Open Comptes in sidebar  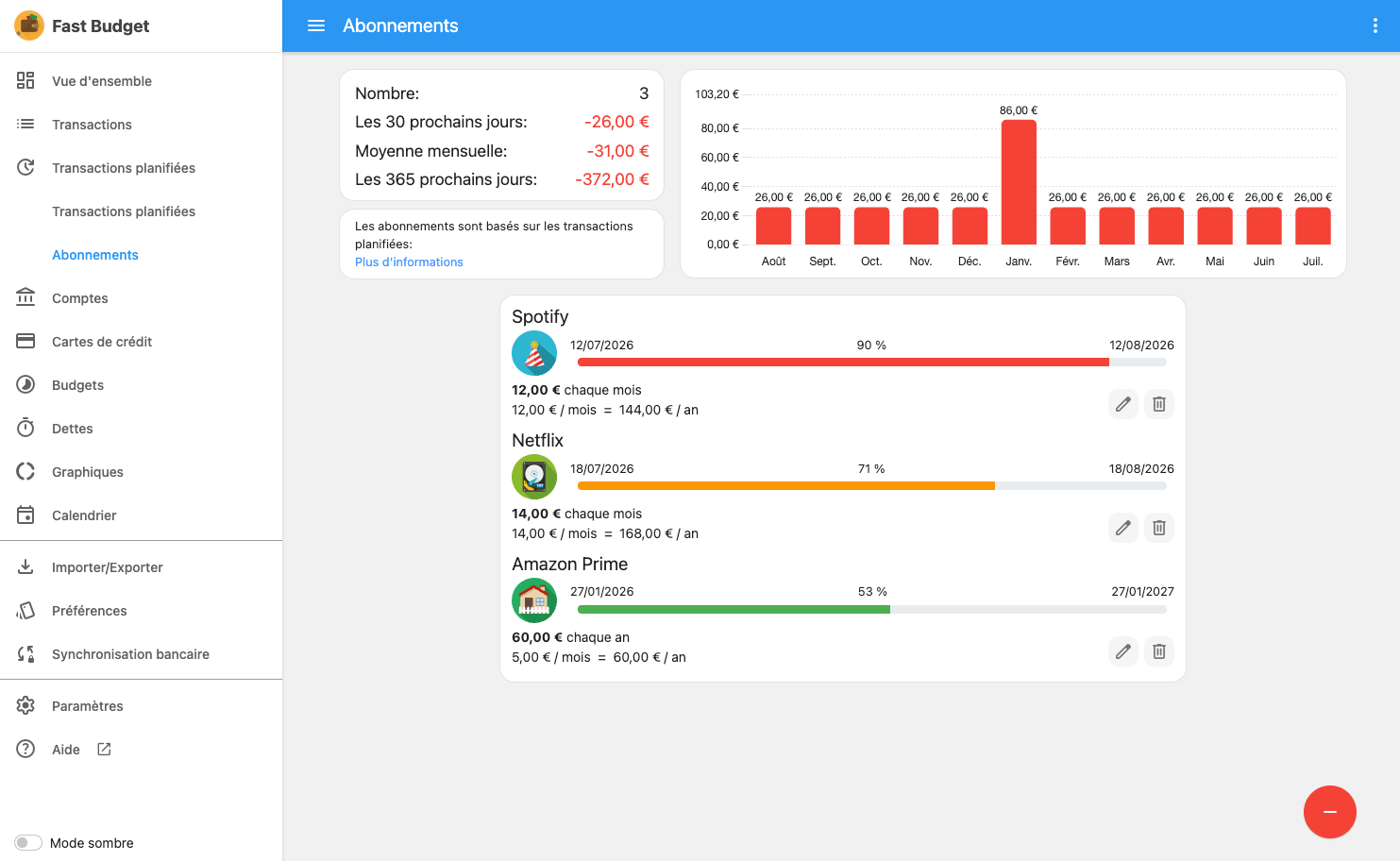[142, 297]
